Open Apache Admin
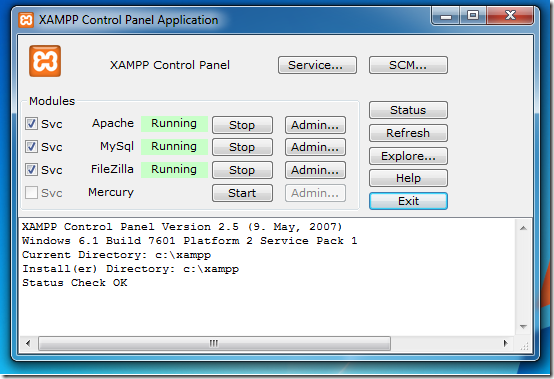The width and height of the screenshot is (554, 379). 315,125
